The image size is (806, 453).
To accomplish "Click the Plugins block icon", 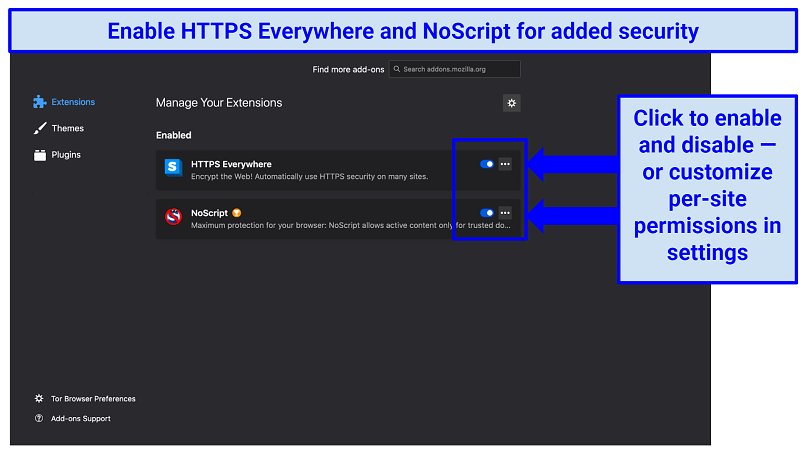I will click(x=40, y=154).
